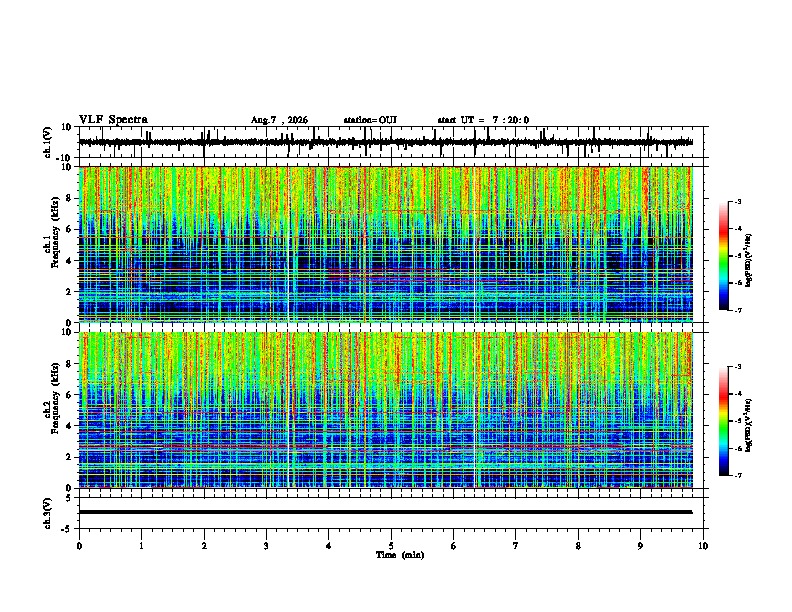Image resolution: width=792 pixels, height=612 pixels.
Task: Click the "start UT = 7 :20: 0" text
Action: [x=483, y=120]
